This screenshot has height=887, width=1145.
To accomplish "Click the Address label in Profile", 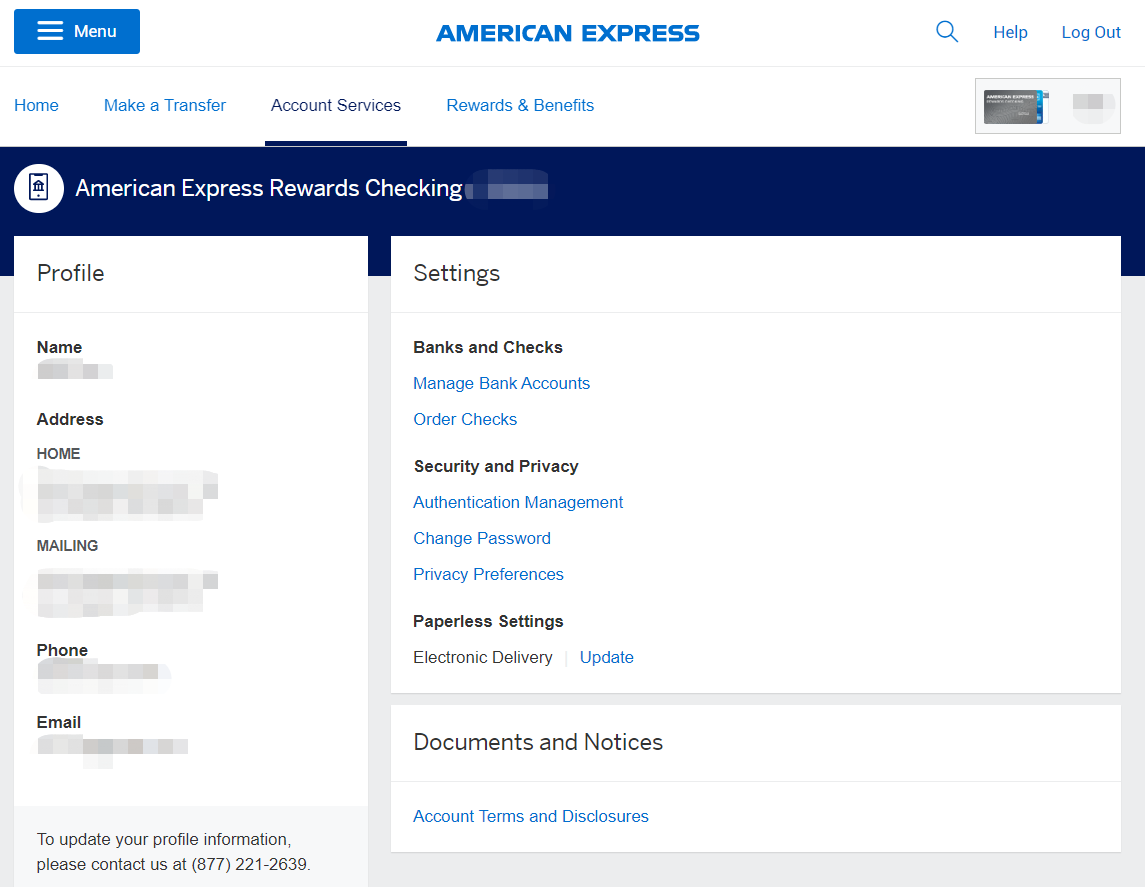I will 70,419.
